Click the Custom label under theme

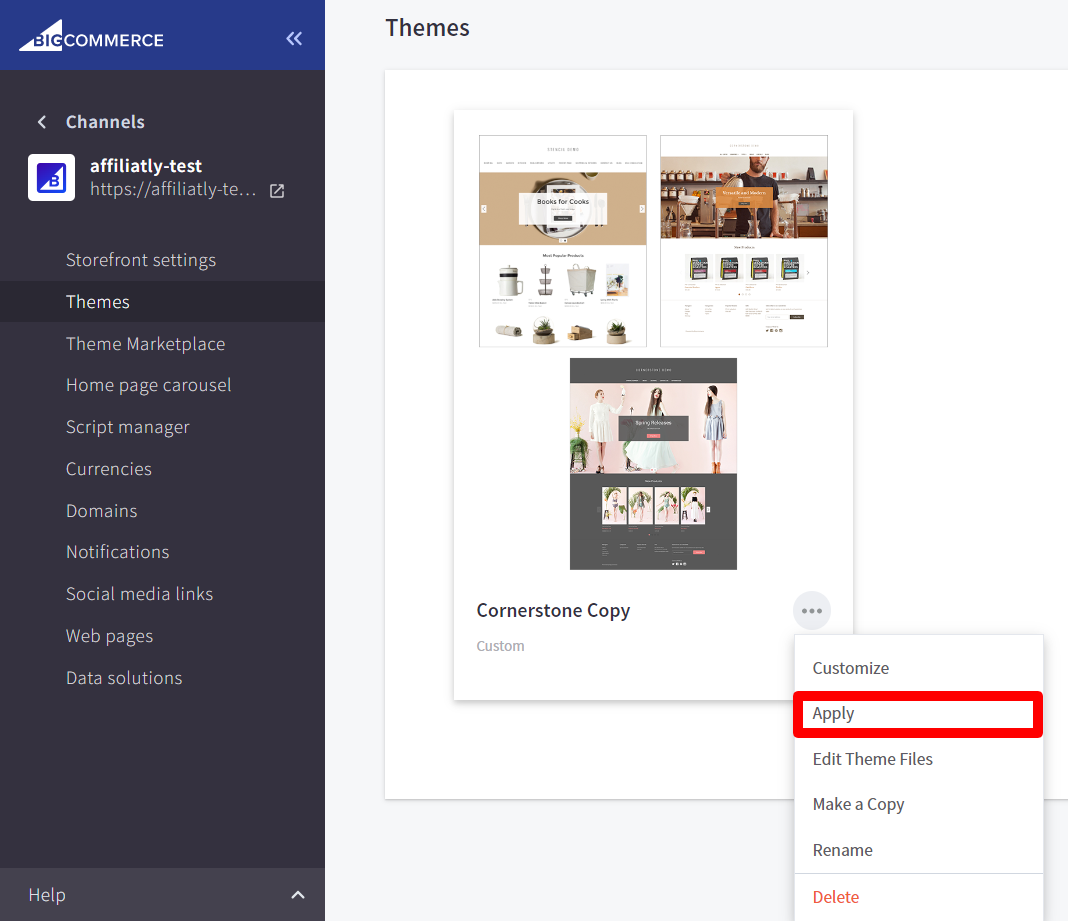[x=501, y=646]
